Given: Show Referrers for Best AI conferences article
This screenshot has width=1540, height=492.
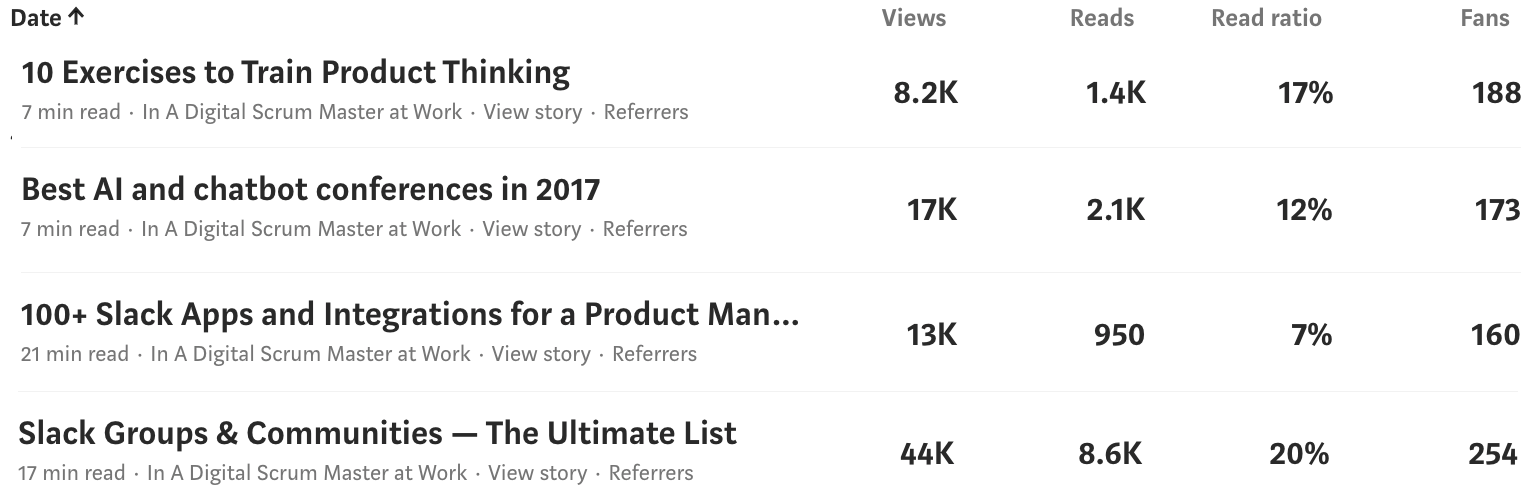Looking at the screenshot, I should click(645, 229).
